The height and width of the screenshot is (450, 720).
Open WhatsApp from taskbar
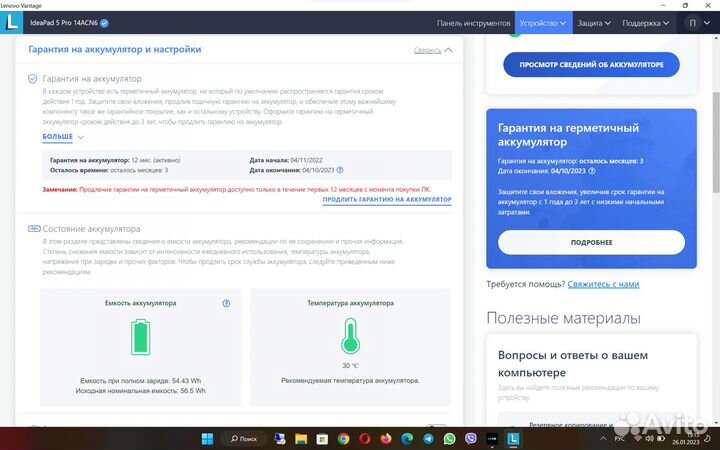click(450, 439)
